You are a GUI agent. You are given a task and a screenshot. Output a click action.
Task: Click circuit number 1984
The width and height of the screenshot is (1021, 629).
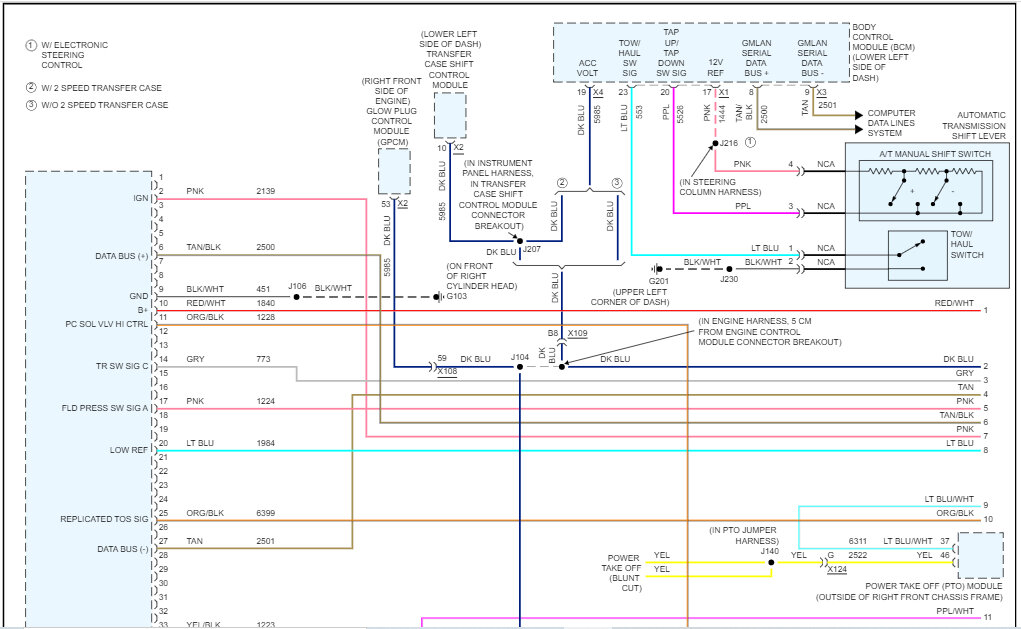(266, 443)
